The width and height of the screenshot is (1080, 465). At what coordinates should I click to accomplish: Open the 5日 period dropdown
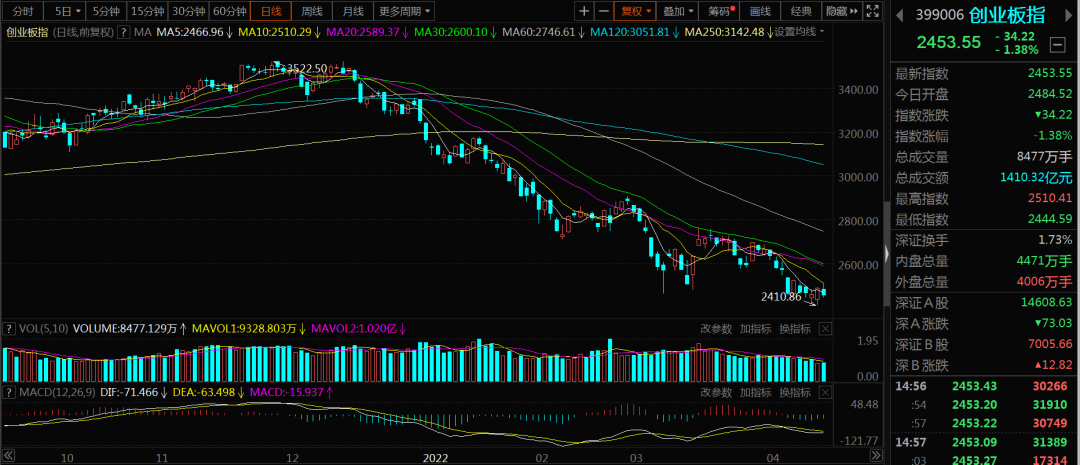pyautogui.click(x=68, y=11)
